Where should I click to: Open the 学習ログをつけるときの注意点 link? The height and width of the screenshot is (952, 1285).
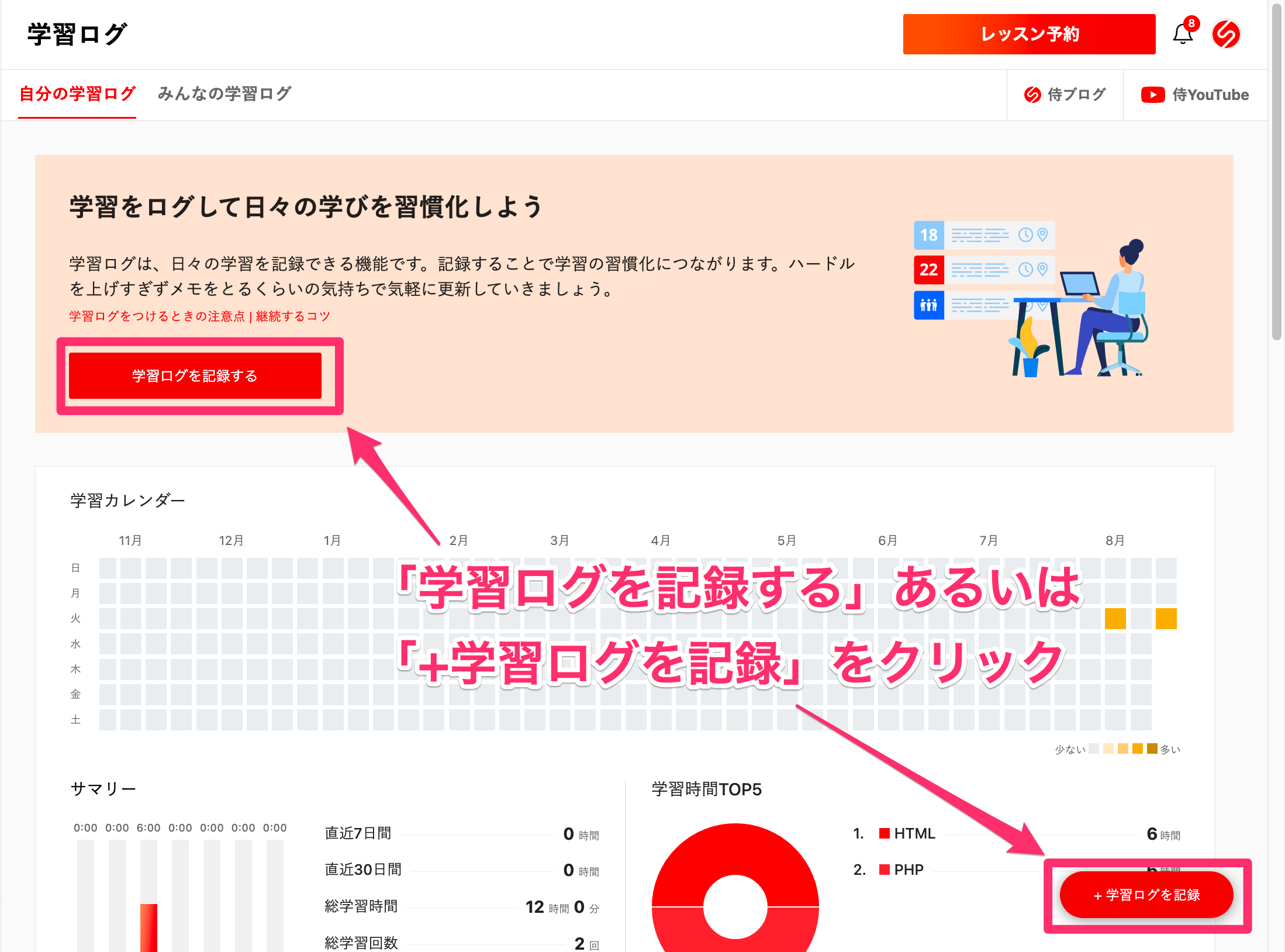(x=157, y=316)
